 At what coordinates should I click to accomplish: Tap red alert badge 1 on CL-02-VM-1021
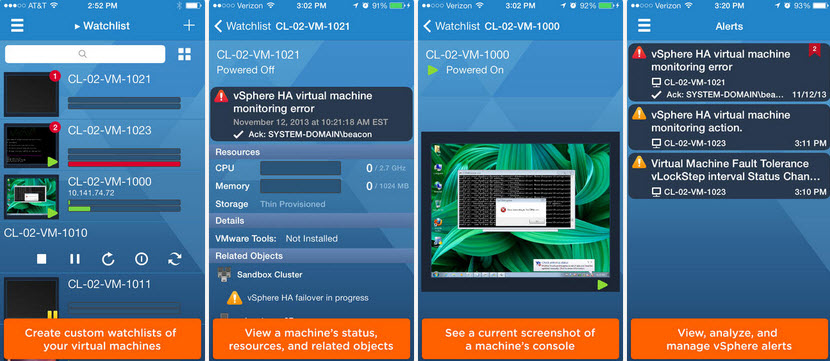click(x=55, y=77)
